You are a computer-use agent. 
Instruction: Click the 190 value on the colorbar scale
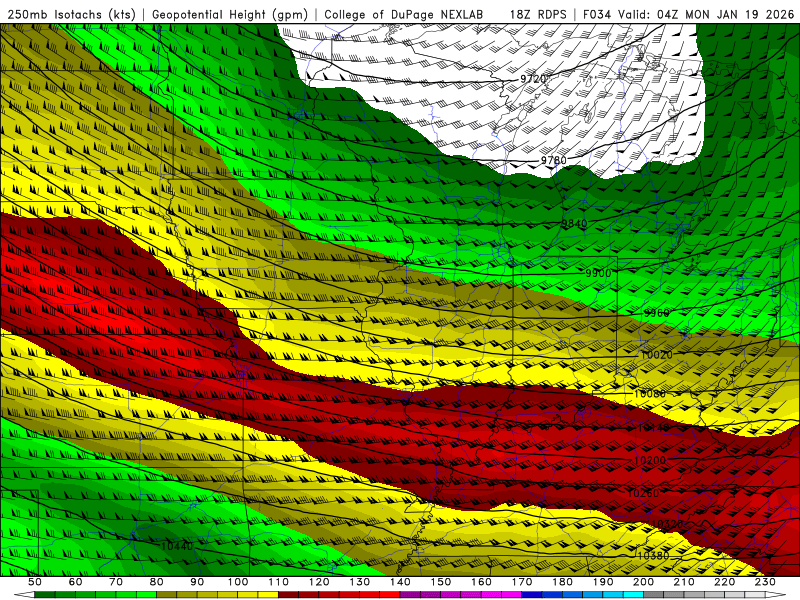click(604, 582)
